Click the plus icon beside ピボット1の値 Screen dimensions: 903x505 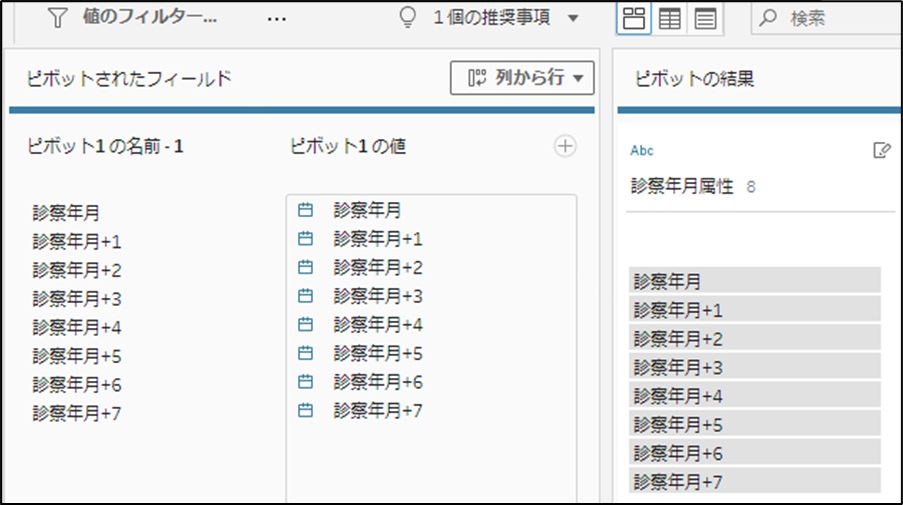click(x=565, y=147)
